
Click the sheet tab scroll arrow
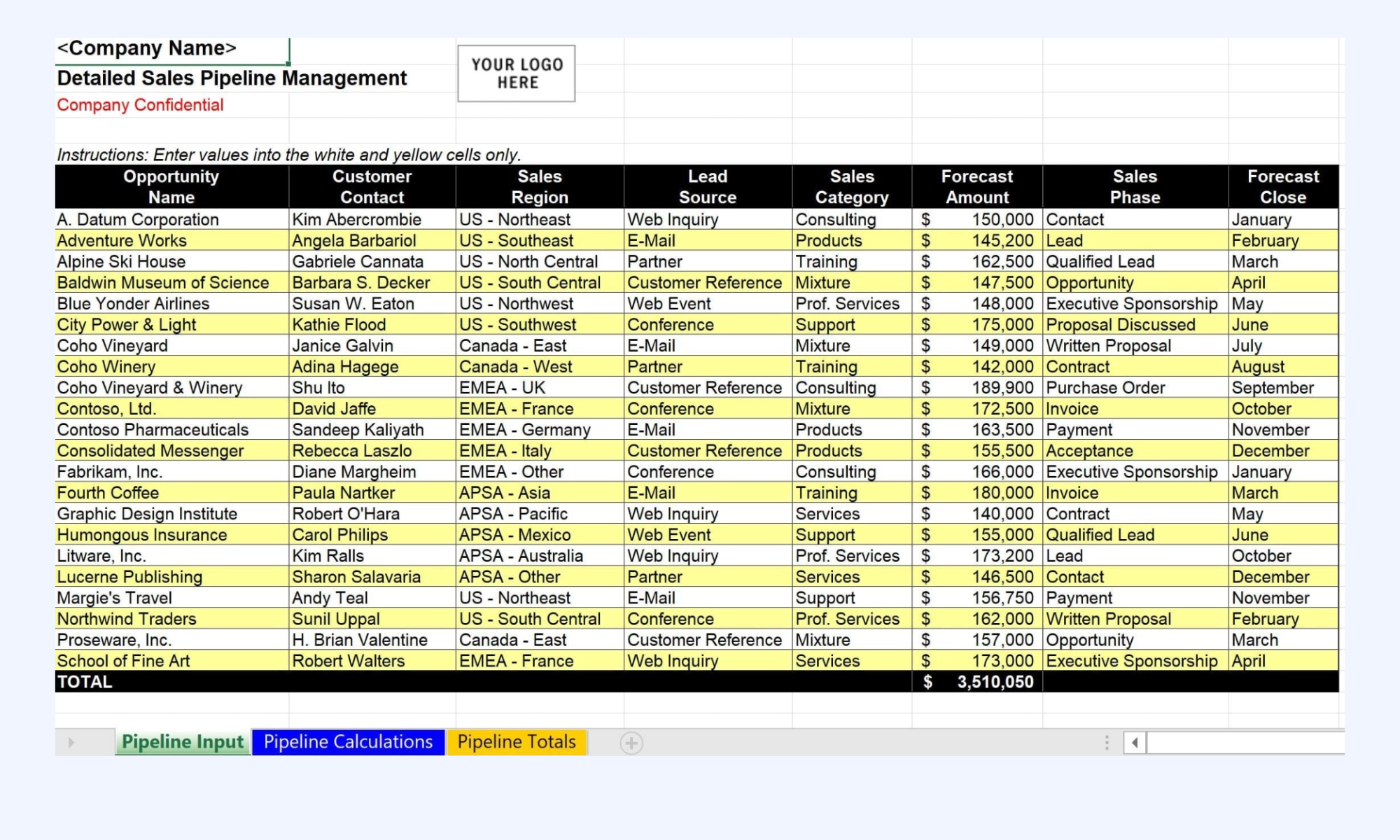point(71,743)
